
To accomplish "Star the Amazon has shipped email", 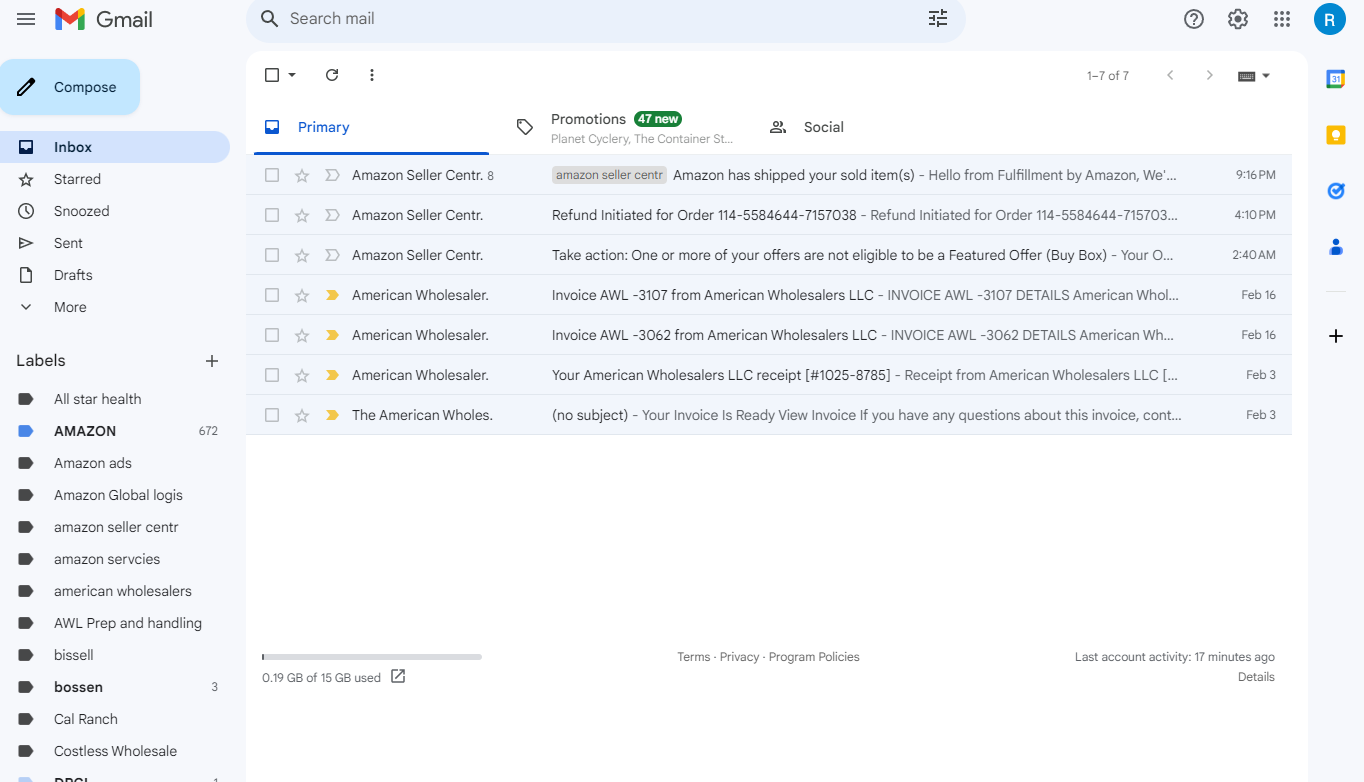I will tap(302, 175).
